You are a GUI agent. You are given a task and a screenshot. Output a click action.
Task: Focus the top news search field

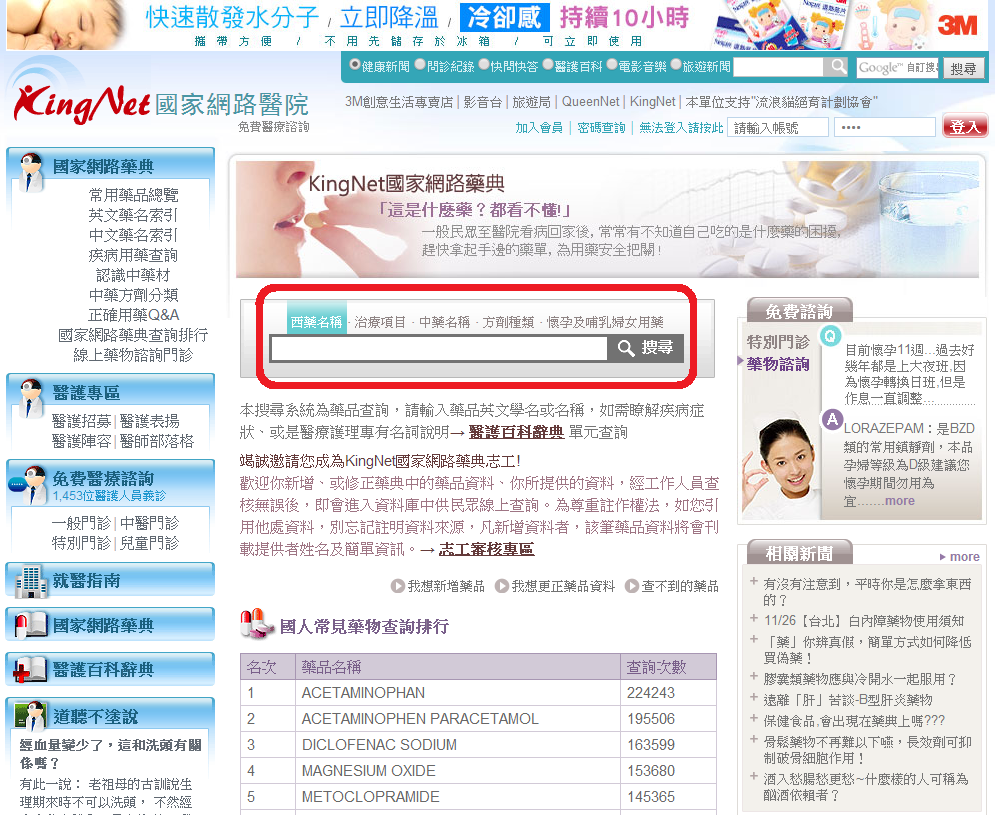779,67
